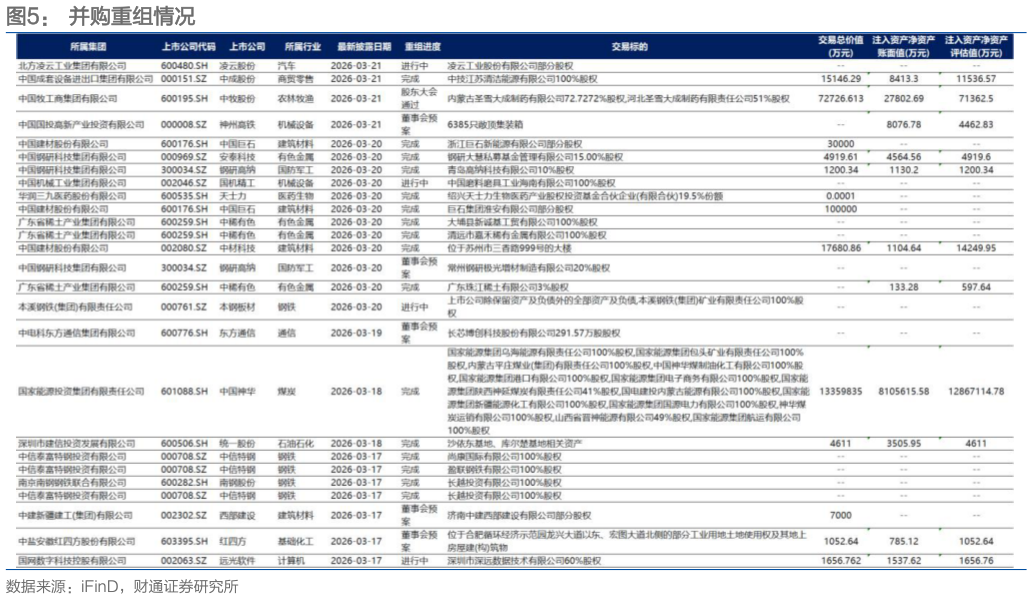The width and height of the screenshot is (1032, 599).
Task: Select stock code 000151.SZ
Action: click(184, 79)
